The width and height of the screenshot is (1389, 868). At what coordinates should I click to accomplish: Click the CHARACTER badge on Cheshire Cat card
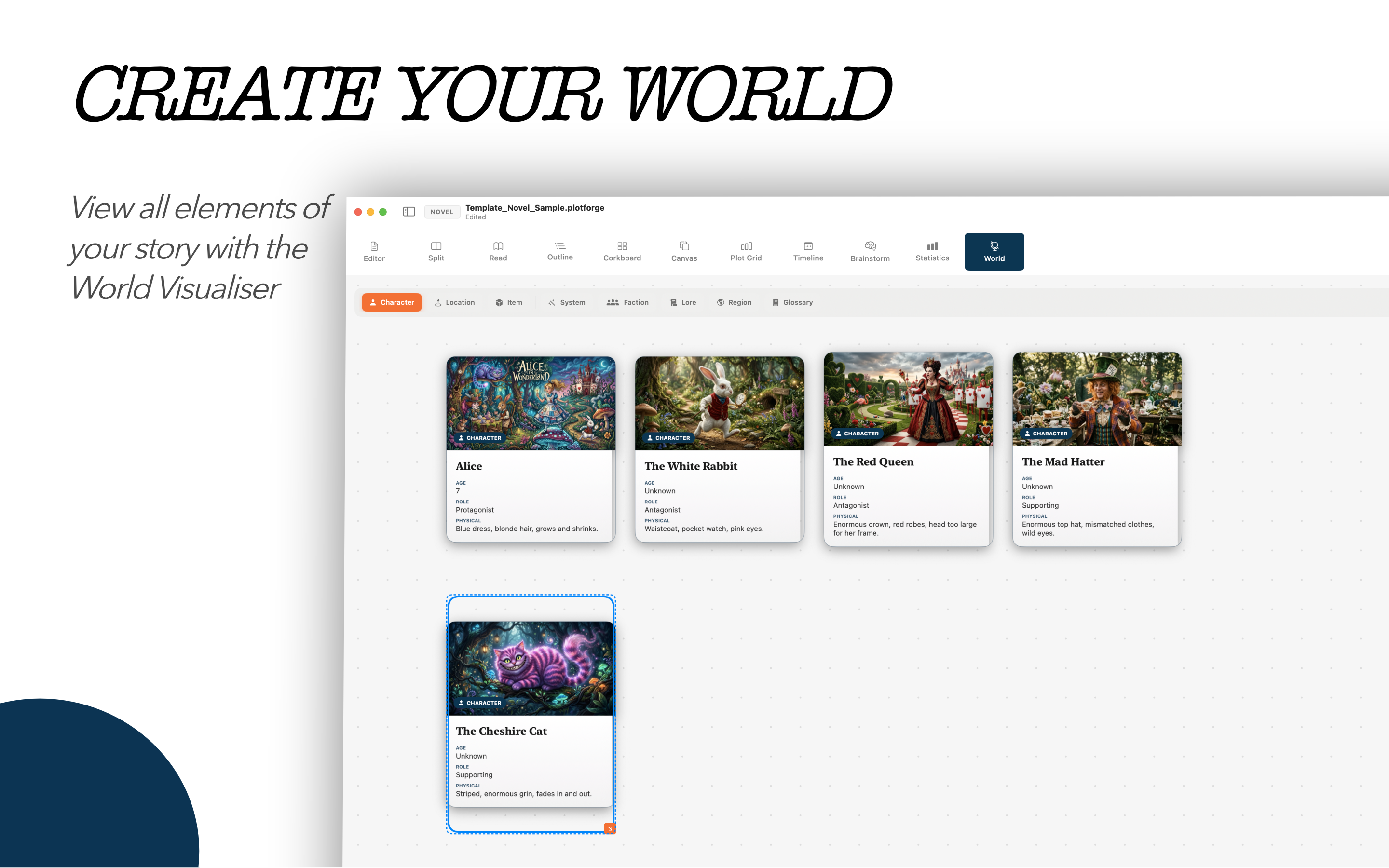pos(479,703)
